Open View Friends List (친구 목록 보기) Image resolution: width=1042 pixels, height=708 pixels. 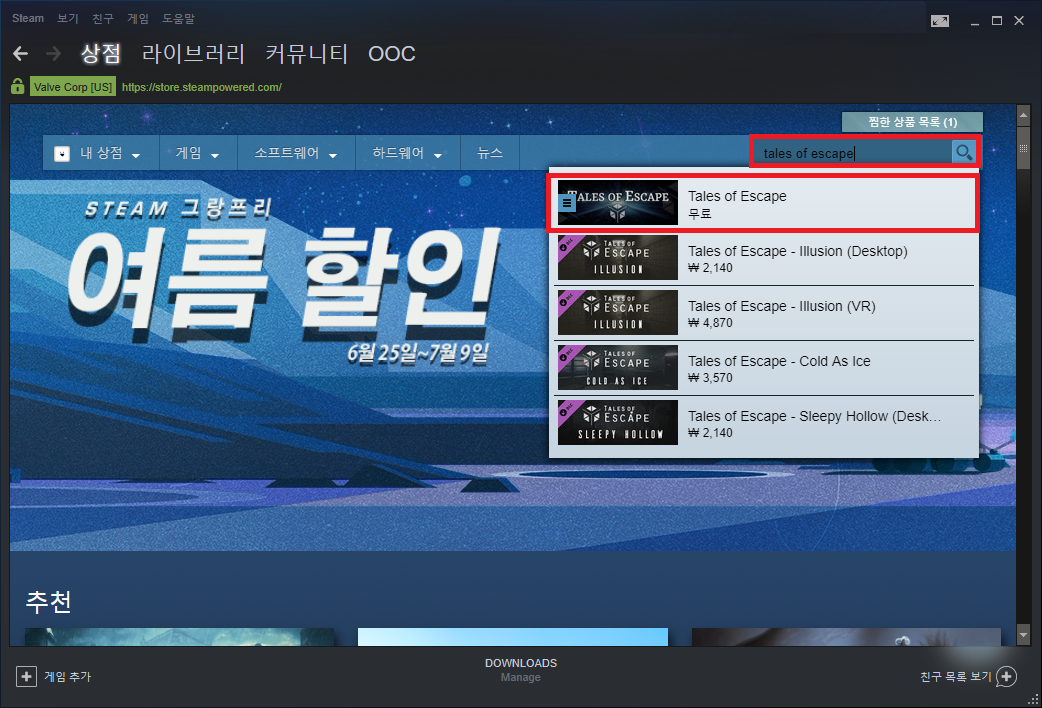point(968,677)
